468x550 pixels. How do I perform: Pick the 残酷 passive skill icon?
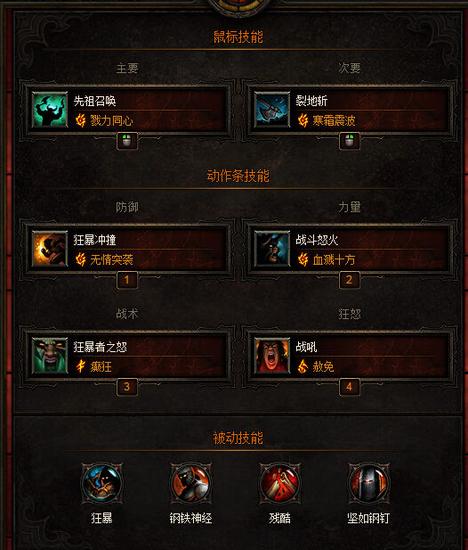(280, 483)
